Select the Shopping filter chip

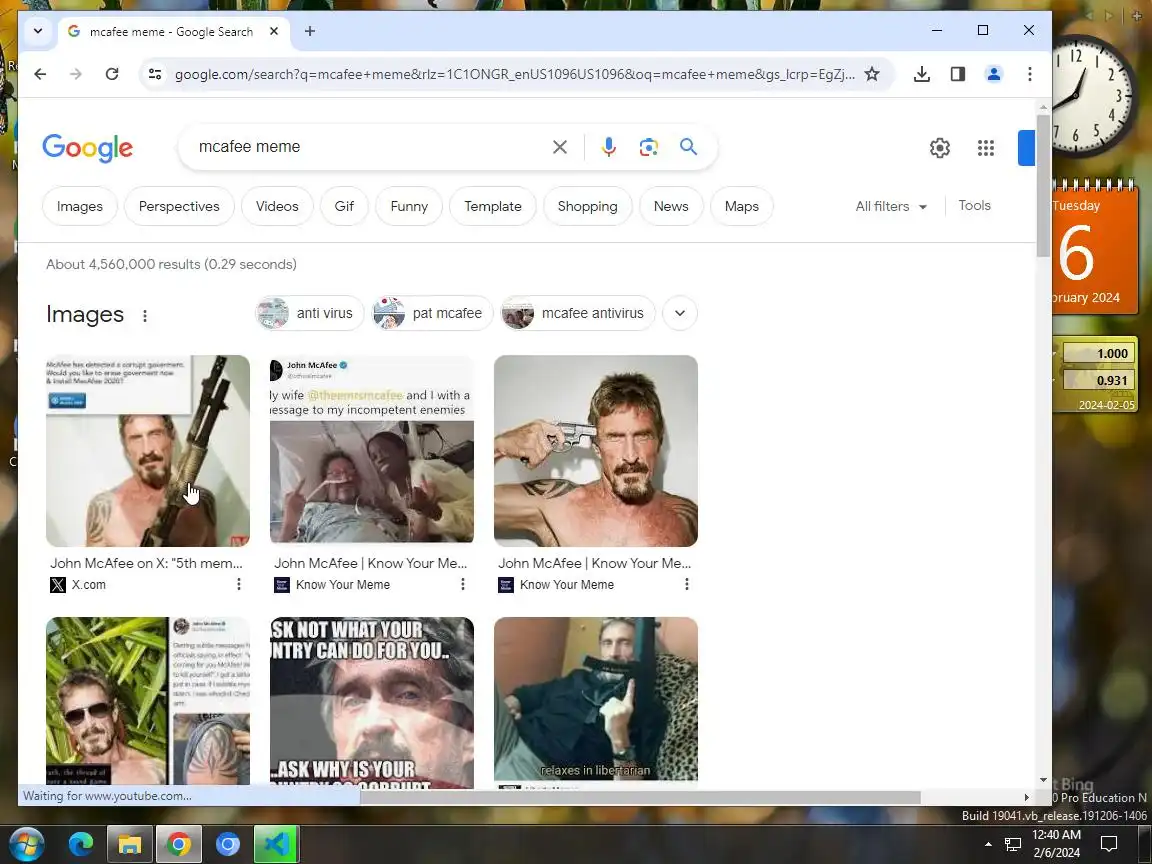tap(587, 206)
